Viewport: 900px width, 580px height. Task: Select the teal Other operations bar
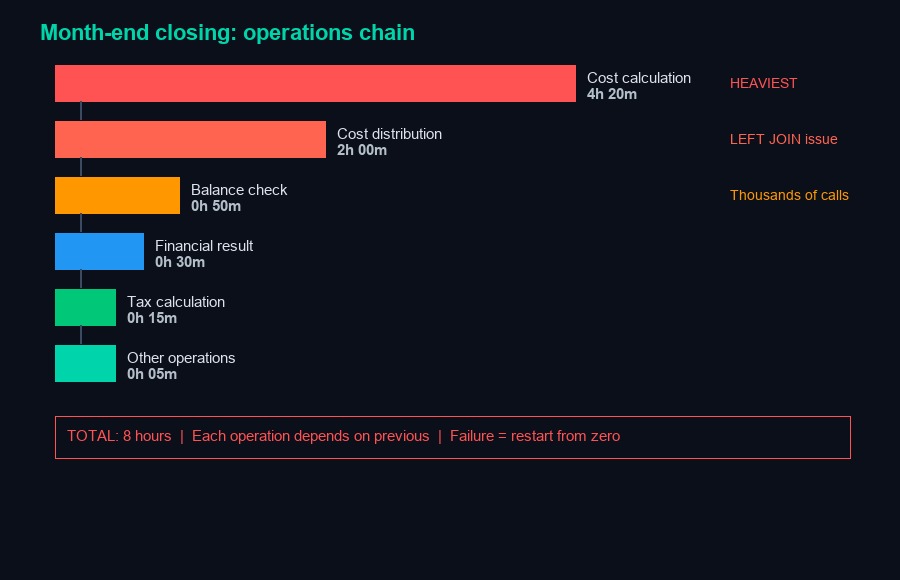pos(85,363)
